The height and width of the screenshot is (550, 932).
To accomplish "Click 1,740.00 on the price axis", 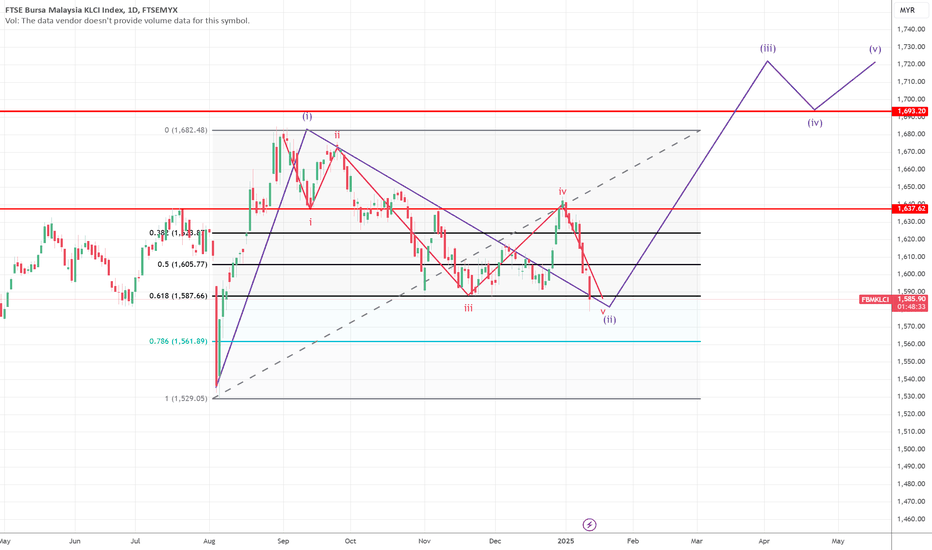I will point(911,29).
